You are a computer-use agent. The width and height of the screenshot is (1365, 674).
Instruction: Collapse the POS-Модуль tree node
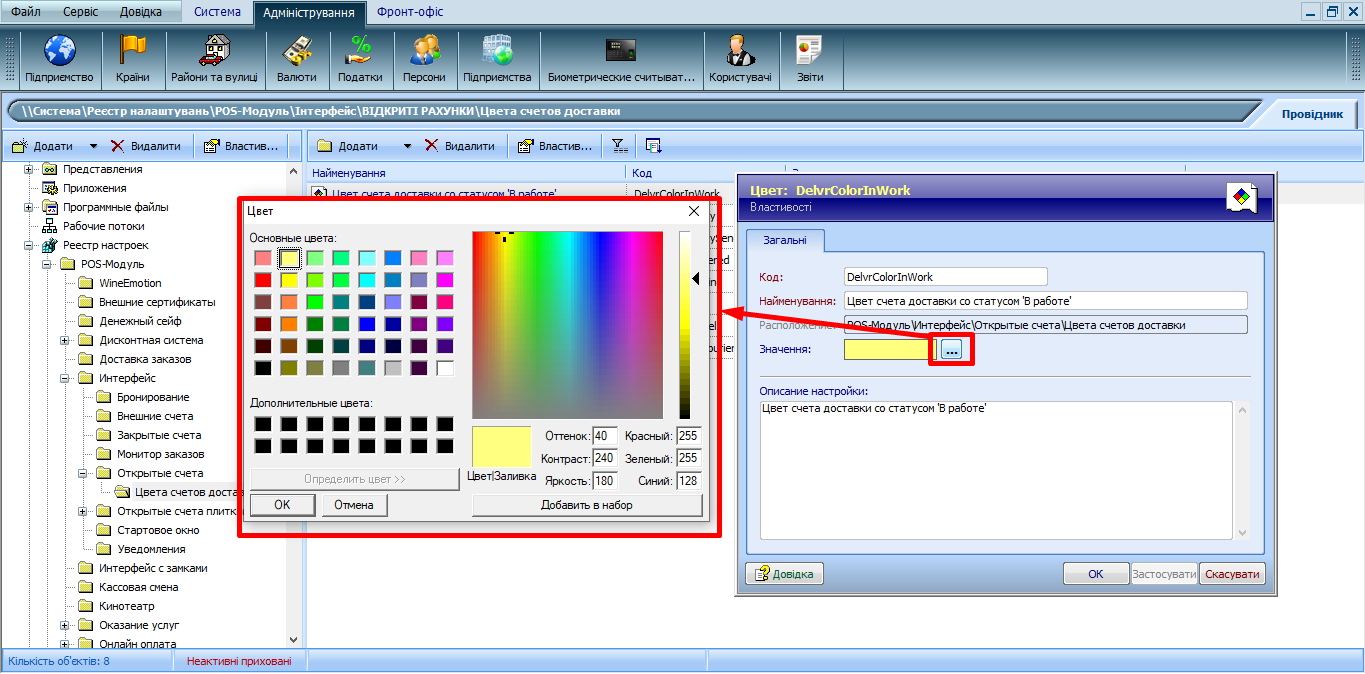click(x=47, y=264)
